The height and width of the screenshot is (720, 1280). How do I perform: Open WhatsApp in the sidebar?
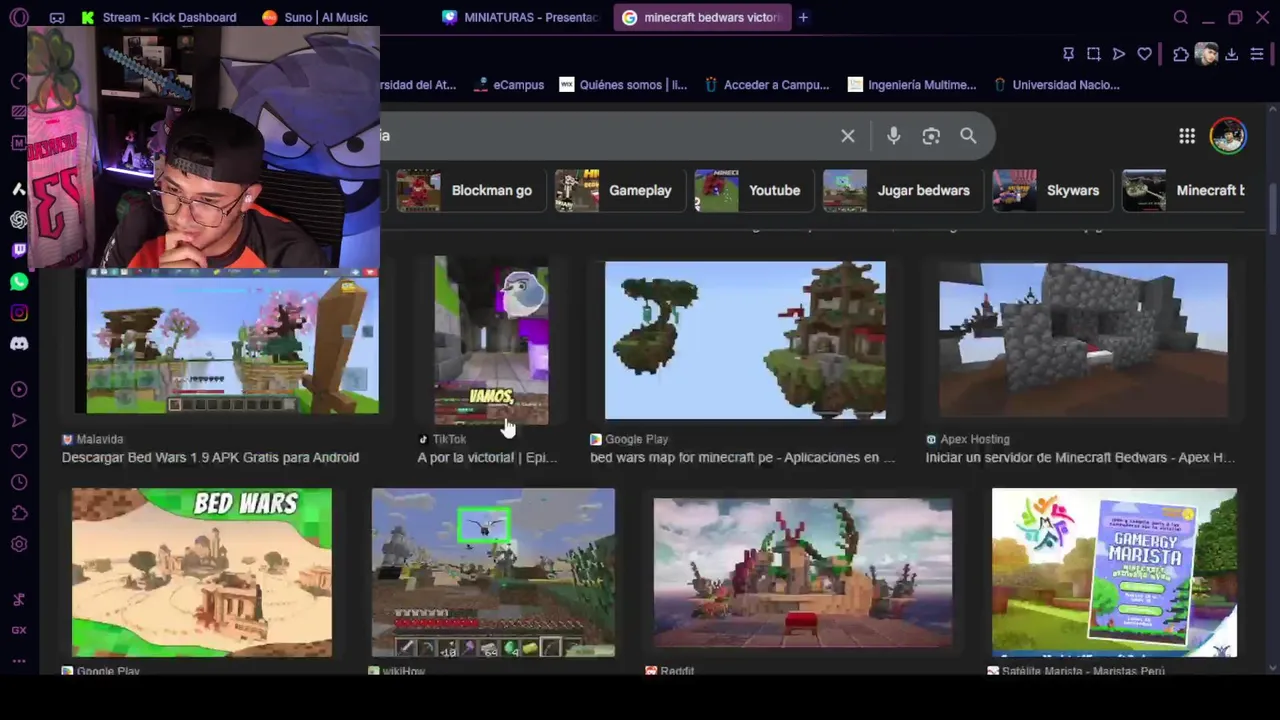pyautogui.click(x=18, y=282)
